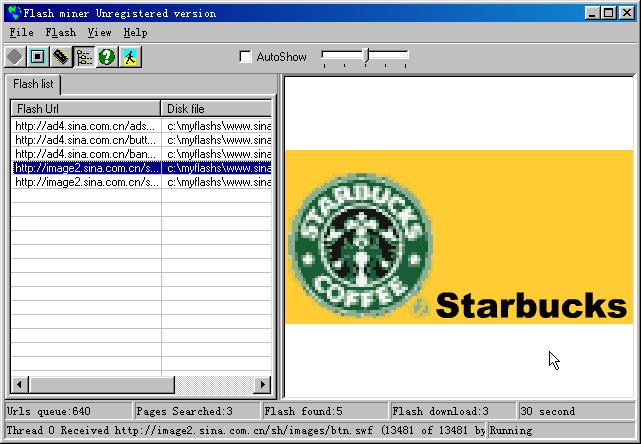Click the running man exit icon
Image resolution: width=641 pixels, height=444 pixels.
point(130,56)
